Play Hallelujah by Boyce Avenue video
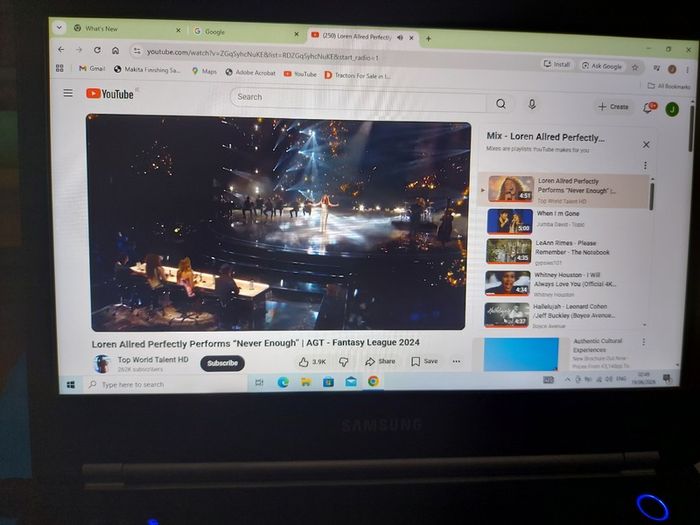This screenshot has width=700, height=525. click(563, 315)
